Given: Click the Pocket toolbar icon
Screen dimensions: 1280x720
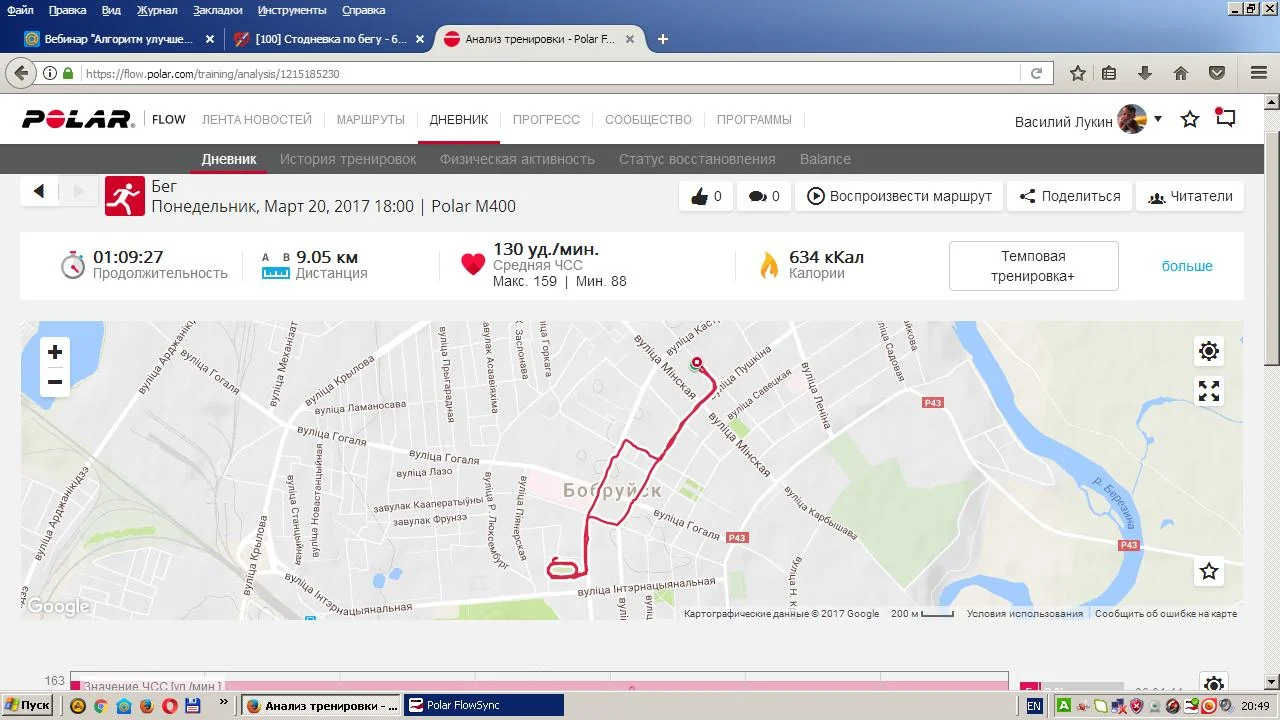Looking at the screenshot, I should (x=1217, y=73).
